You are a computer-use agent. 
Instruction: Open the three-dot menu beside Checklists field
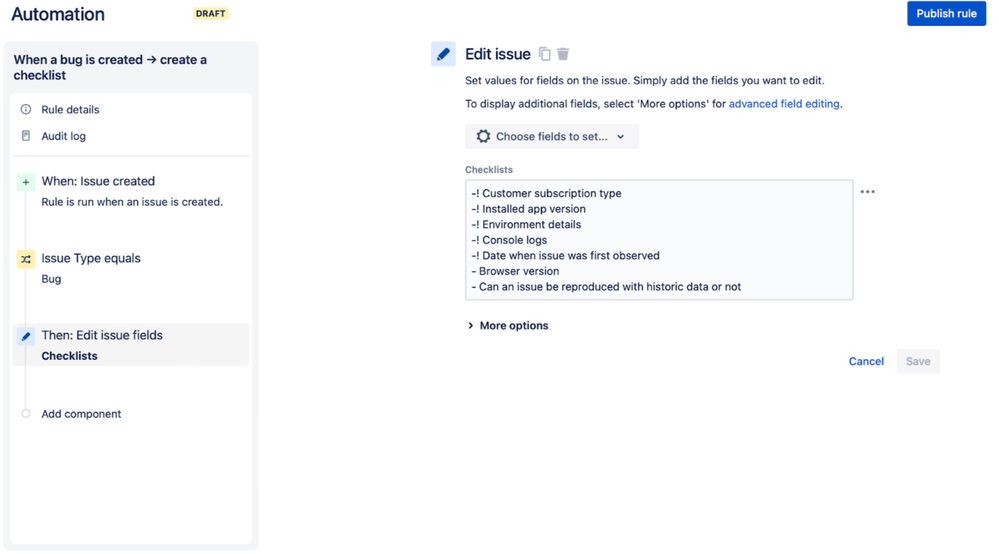867,192
